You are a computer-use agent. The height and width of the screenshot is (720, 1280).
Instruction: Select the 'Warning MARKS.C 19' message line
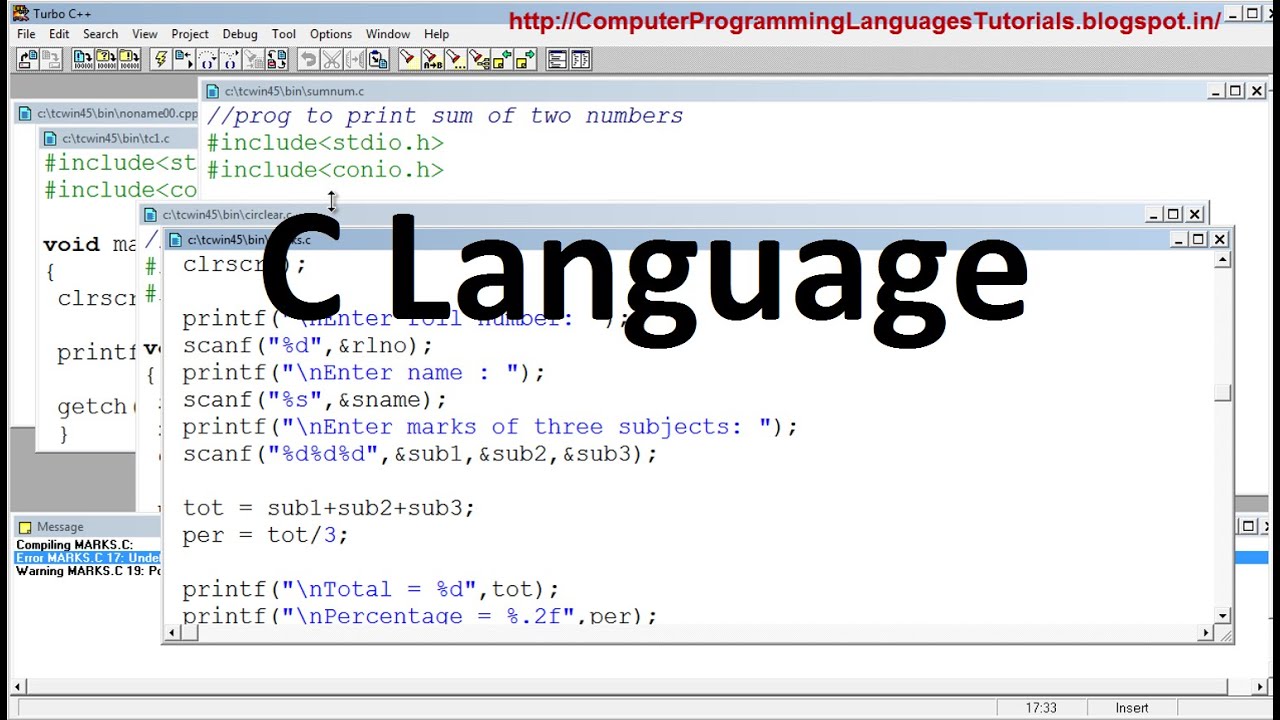[x=88, y=571]
